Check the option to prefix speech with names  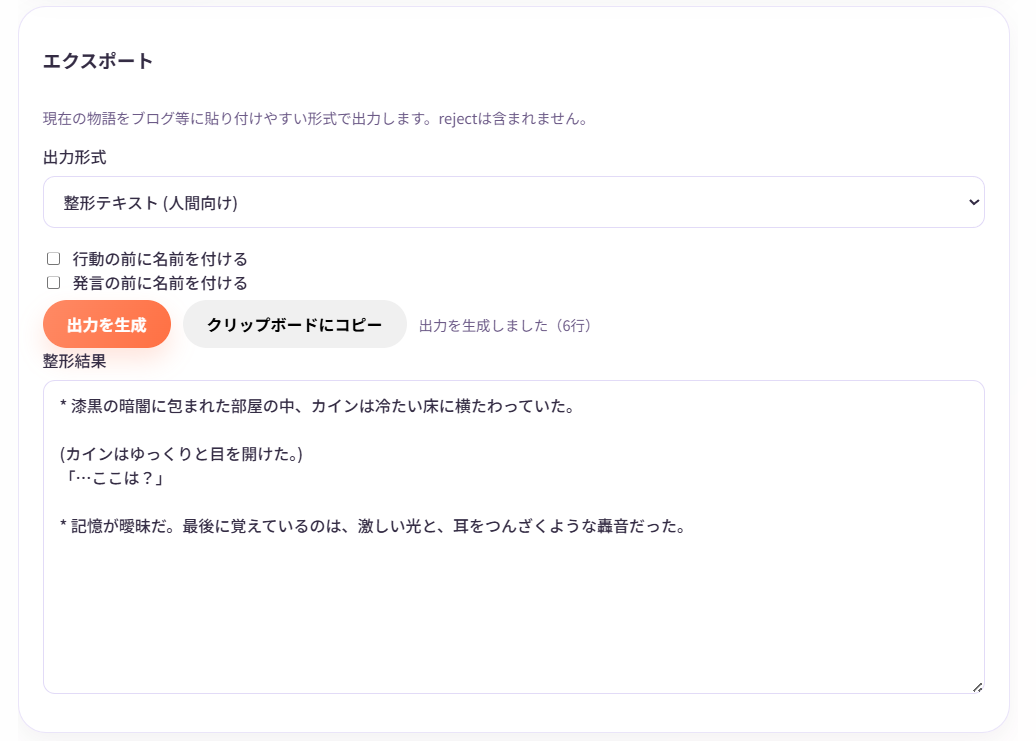pyautogui.click(x=54, y=282)
